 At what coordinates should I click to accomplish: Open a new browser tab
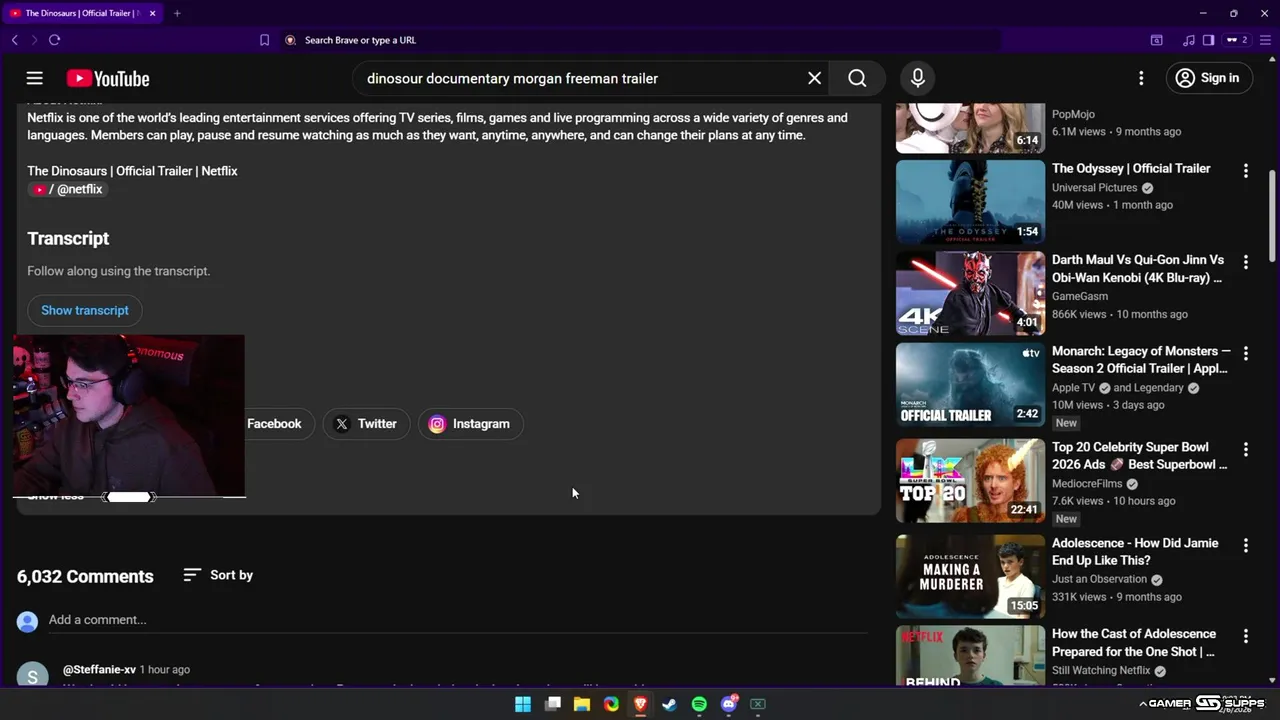point(177,13)
